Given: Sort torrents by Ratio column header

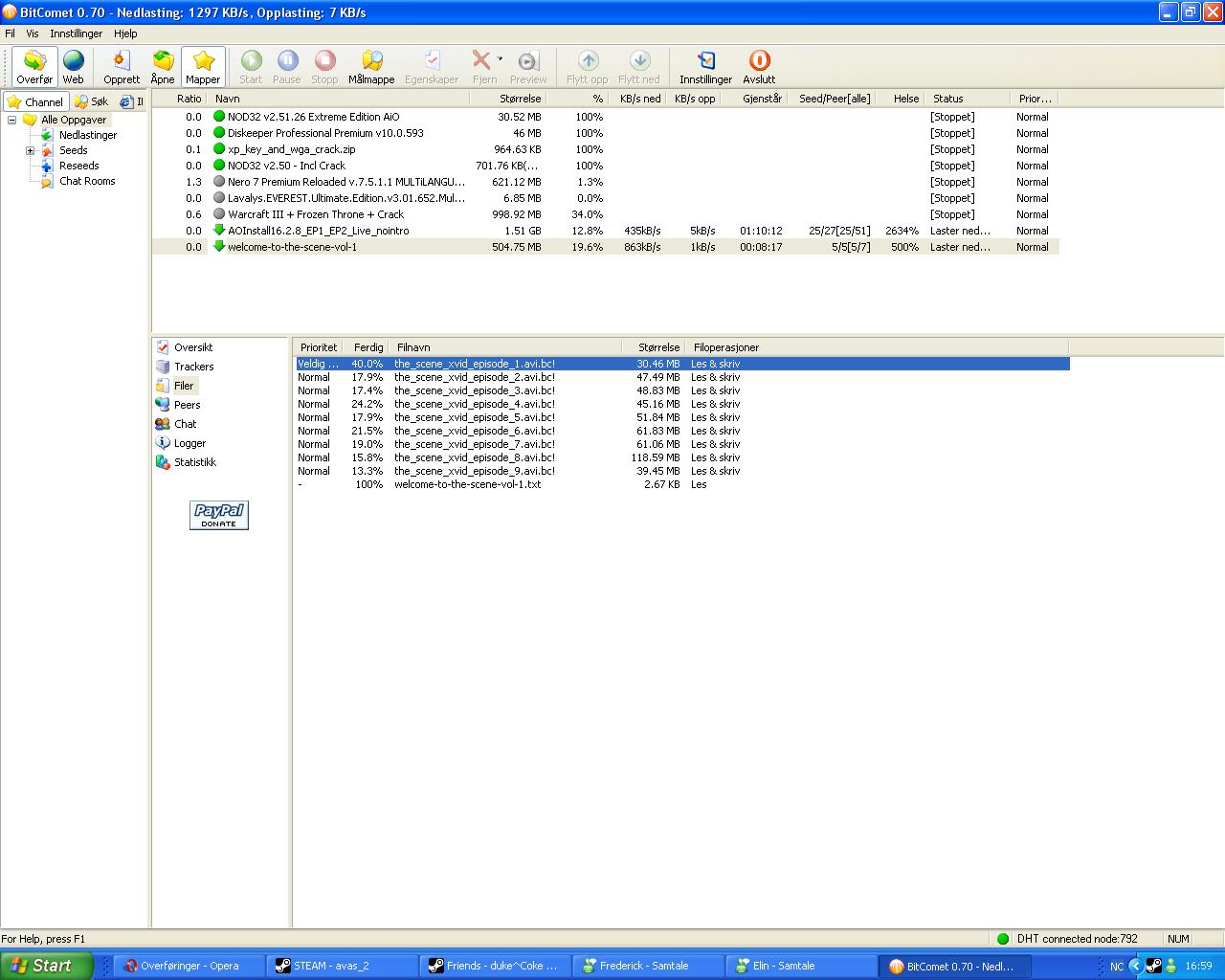Looking at the screenshot, I should [x=179, y=99].
